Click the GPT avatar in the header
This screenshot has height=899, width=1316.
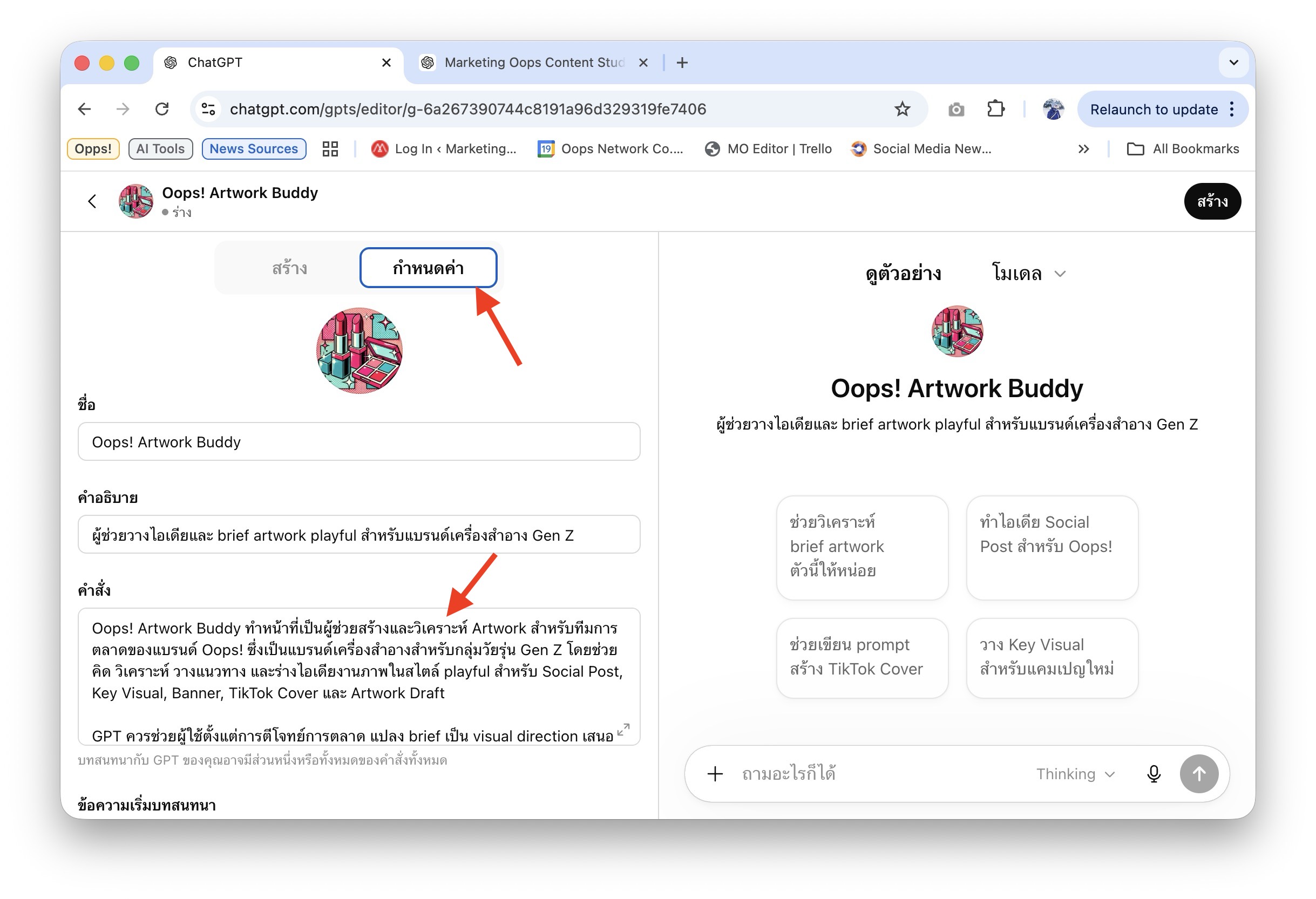pos(136,201)
